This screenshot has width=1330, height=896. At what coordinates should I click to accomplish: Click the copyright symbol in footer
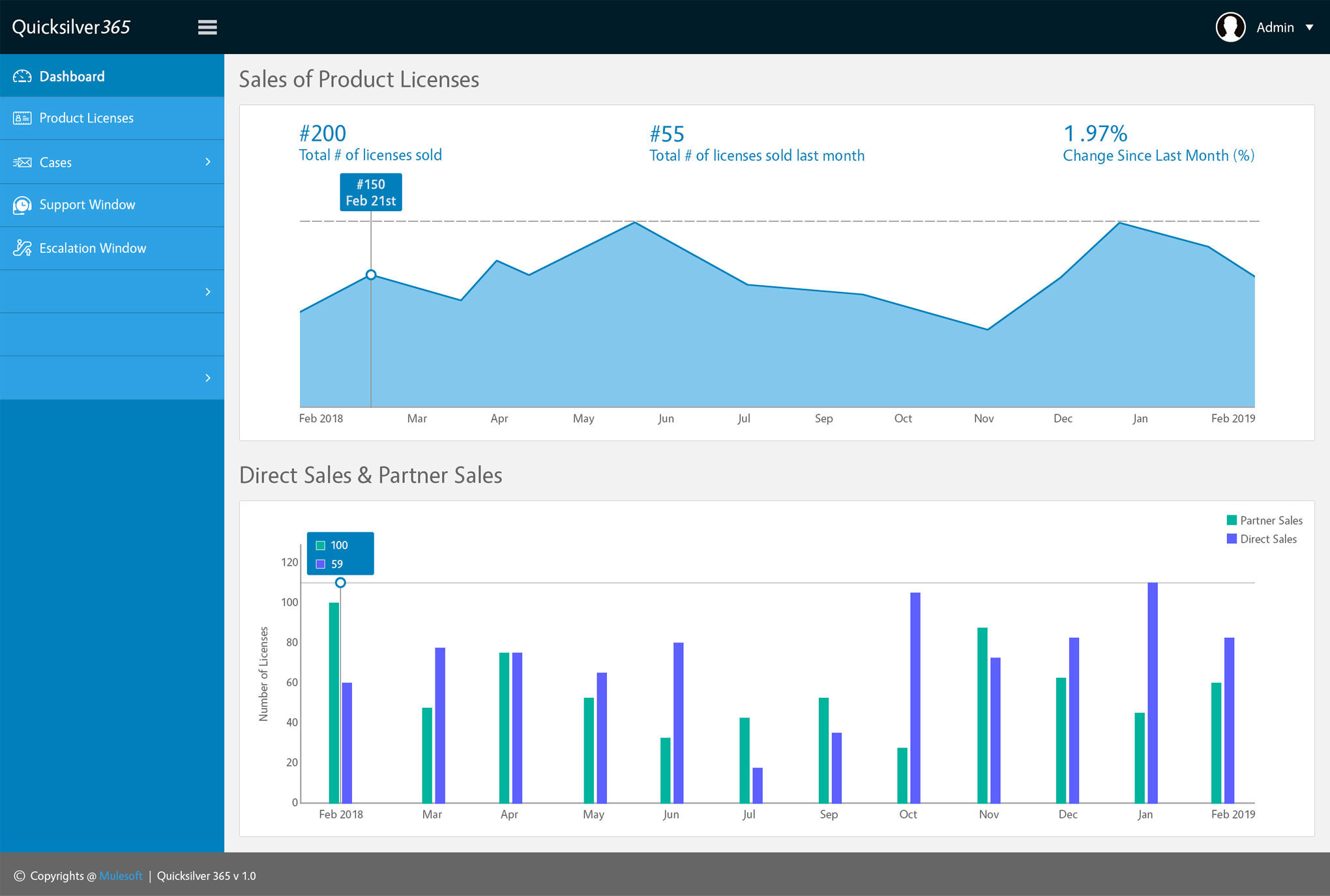[20, 876]
